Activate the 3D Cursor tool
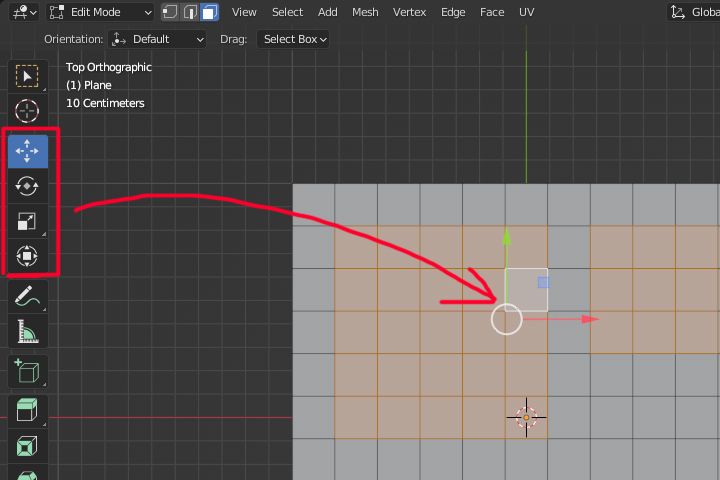Screen dimensions: 720x480 point(28,111)
